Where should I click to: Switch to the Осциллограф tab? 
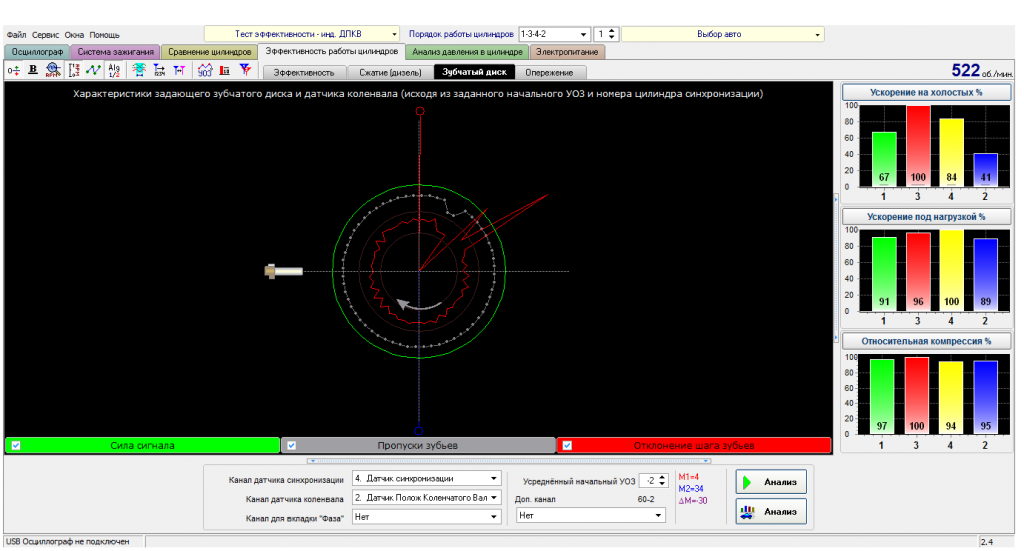click(x=37, y=52)
